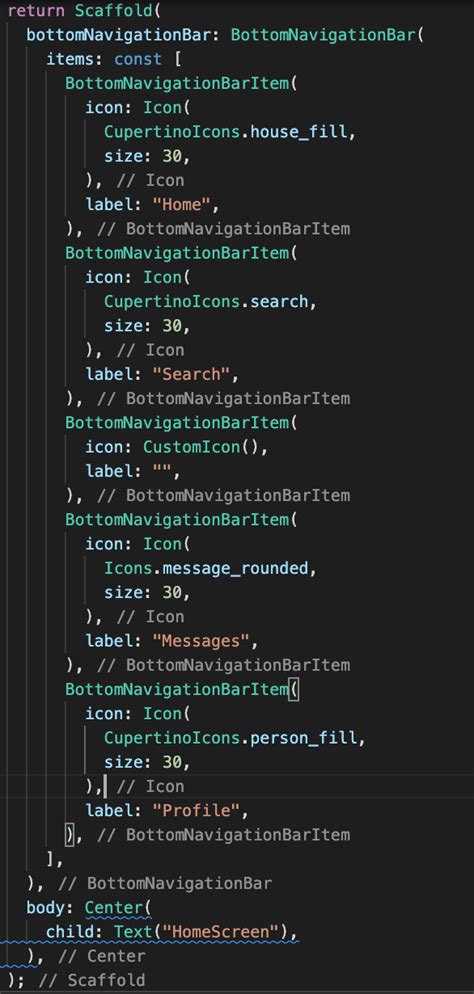
Task: Click the "// BottomNavigationBar" closing comment
Action: 164,883
